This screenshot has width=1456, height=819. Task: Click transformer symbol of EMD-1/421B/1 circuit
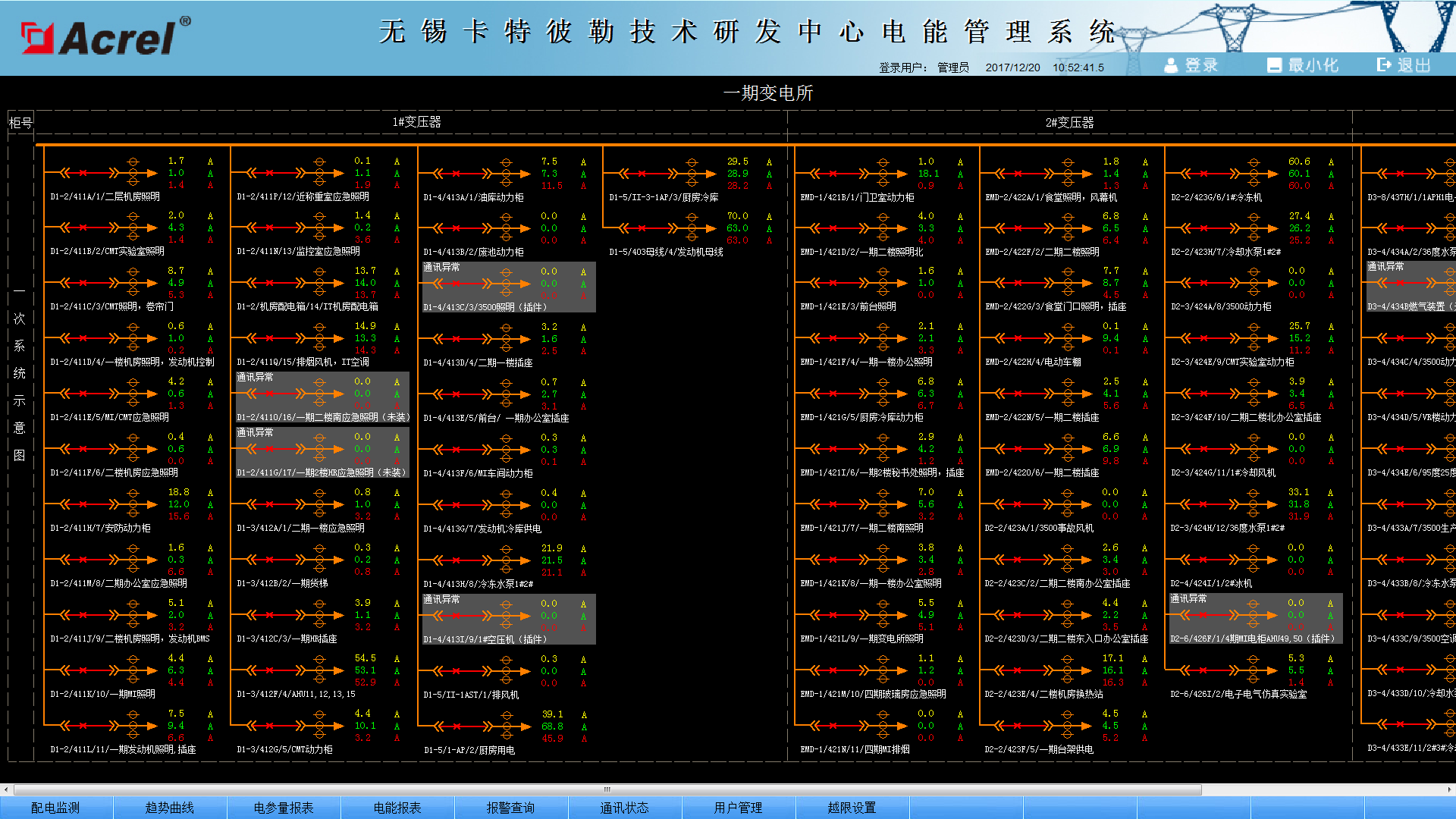pyautogui.click(x=882, y=174)
